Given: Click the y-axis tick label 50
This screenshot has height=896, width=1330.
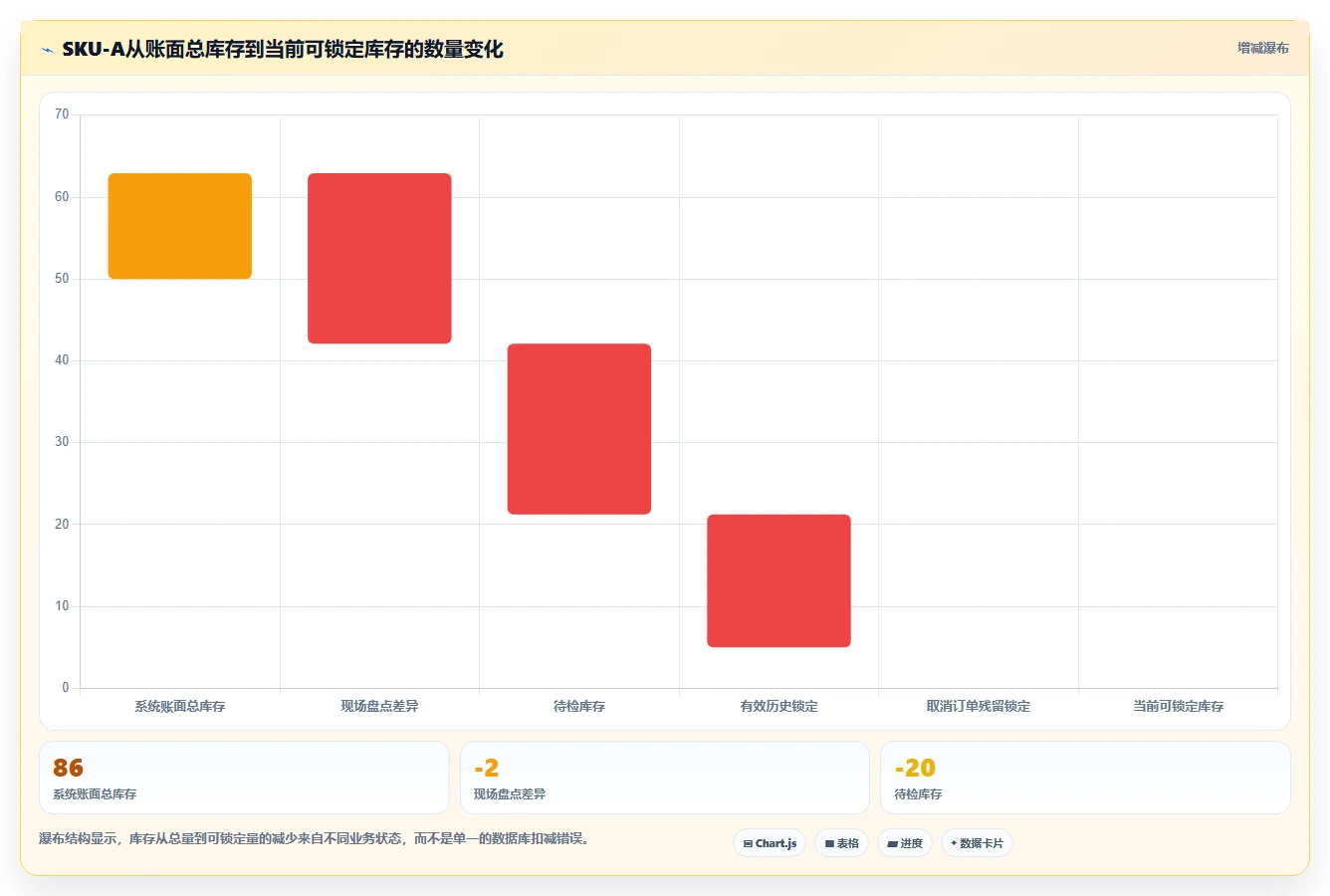Looking at the screenshot, I should 62,279.
